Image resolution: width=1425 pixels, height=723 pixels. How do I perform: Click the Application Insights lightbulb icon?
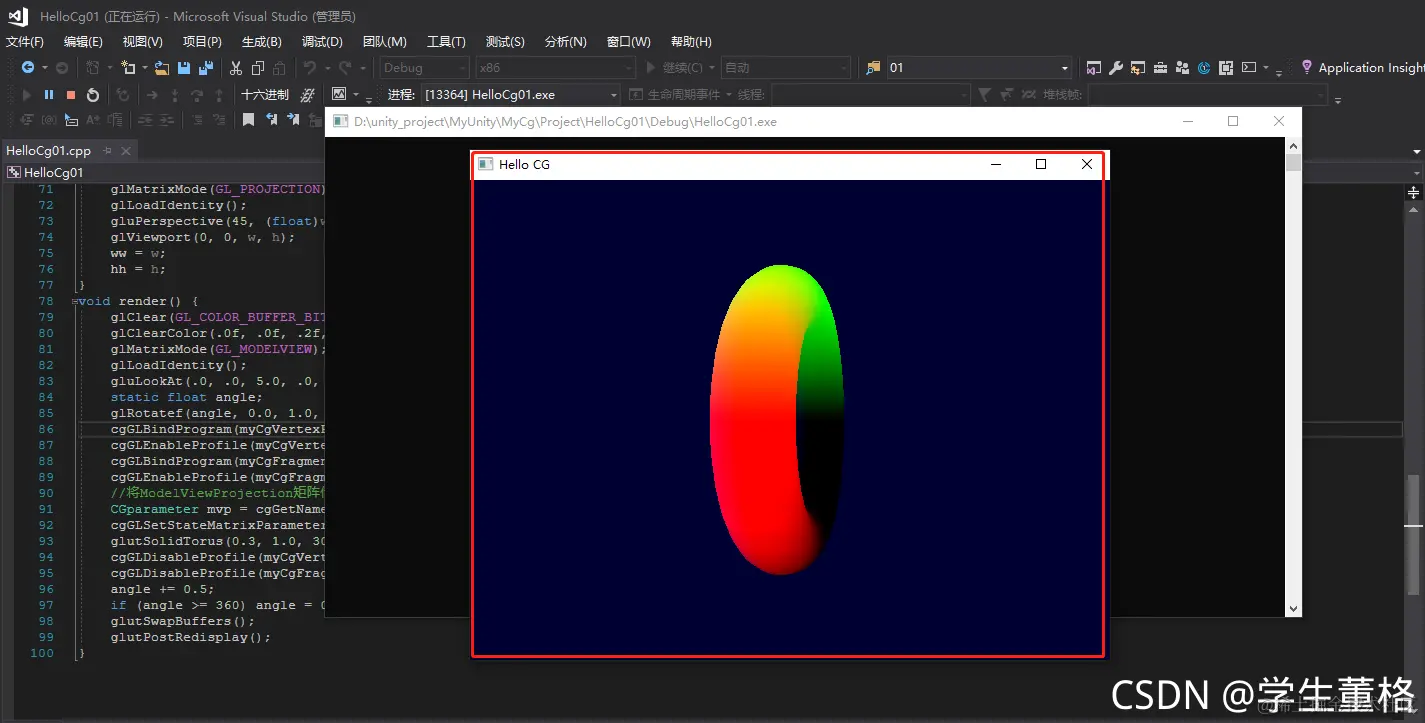click(x=1306, y=67)
